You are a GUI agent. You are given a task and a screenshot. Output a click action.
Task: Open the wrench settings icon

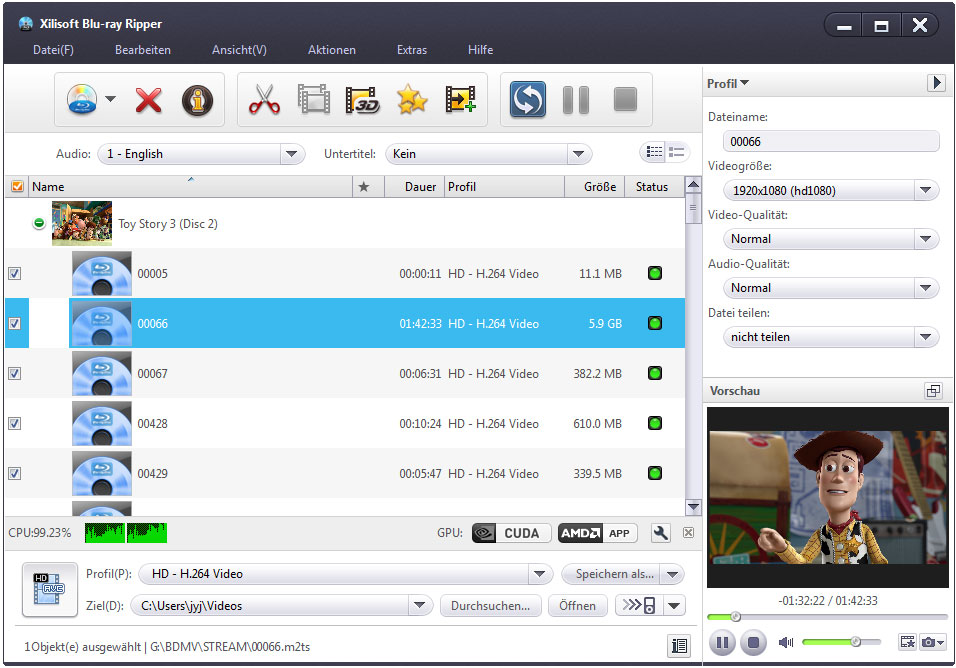[x=660, y=533]
